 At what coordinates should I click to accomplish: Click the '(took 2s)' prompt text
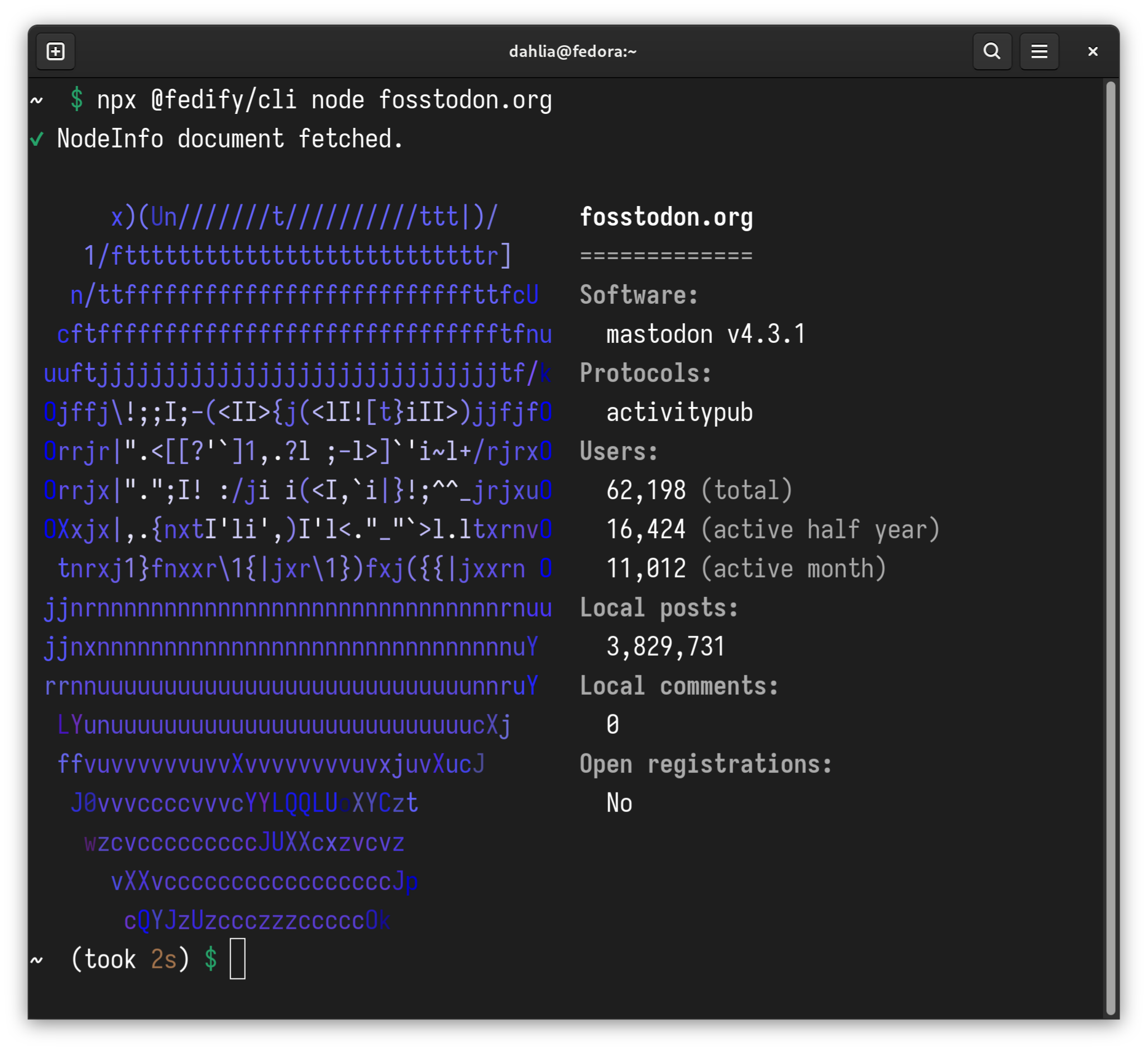[130, 960]
